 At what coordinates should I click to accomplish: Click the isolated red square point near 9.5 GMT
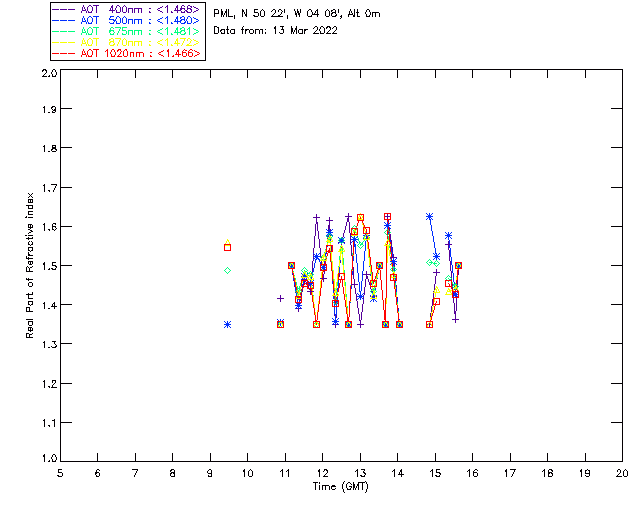coord(228,247)
